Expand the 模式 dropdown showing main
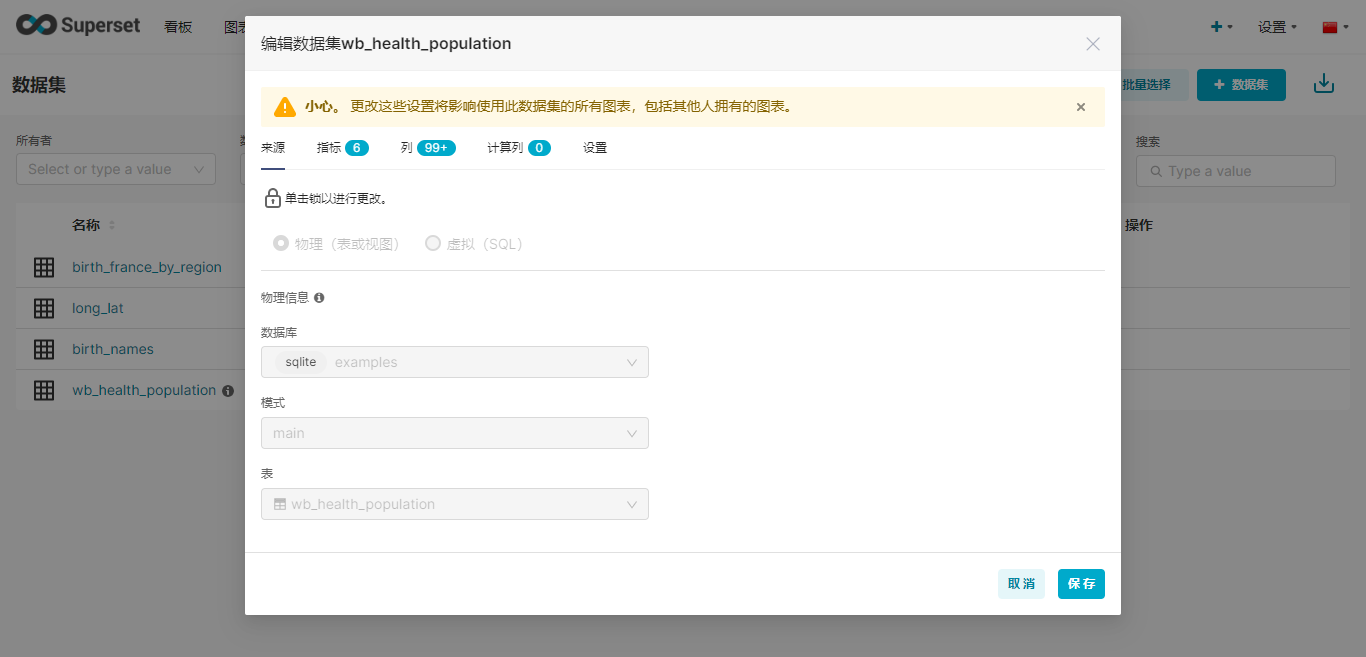The width and height of the screenshot is (1366, 657). 454,433
